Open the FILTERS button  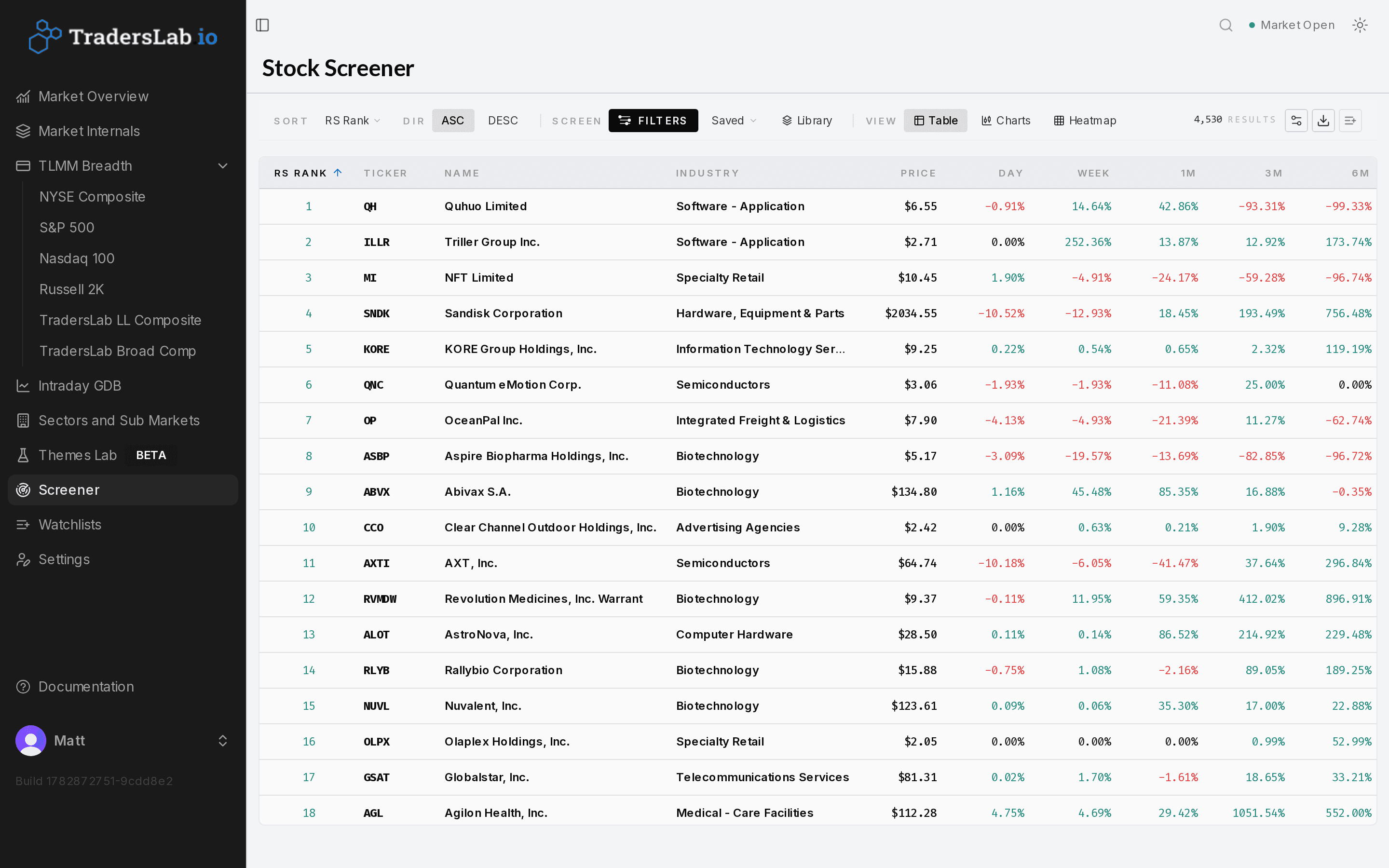coord(653,121)
